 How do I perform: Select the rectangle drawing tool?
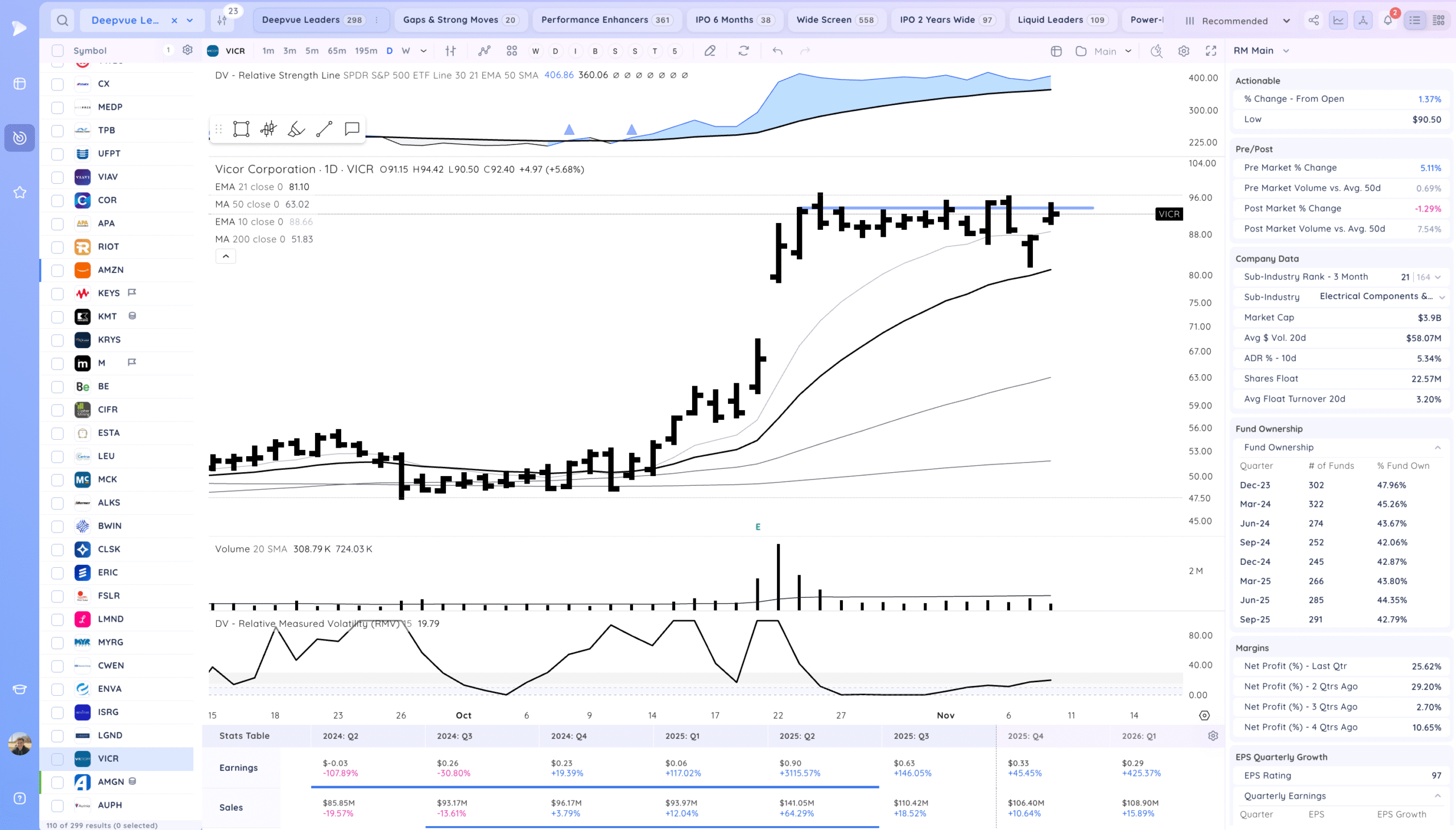pos(241,129)
